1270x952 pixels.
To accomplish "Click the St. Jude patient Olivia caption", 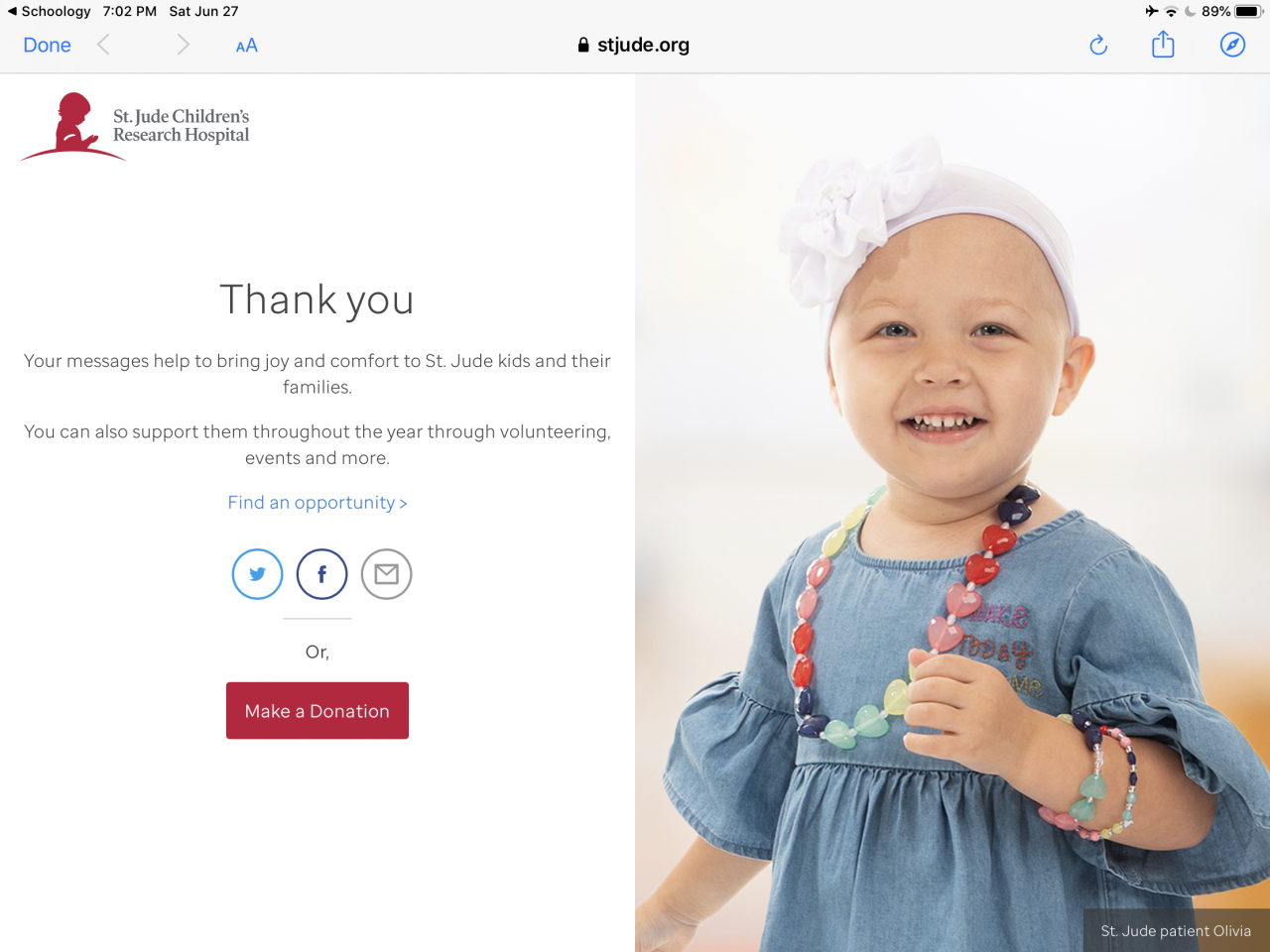I will click(1176, 931).
